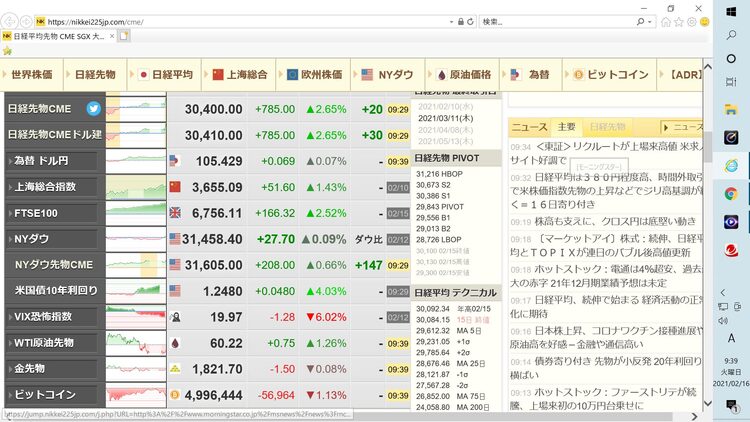Screen dimensions: 750x422
Task: Open the 09:14 債券寄り付き headline
Action: pyautogui.click(x=607, y=368)
